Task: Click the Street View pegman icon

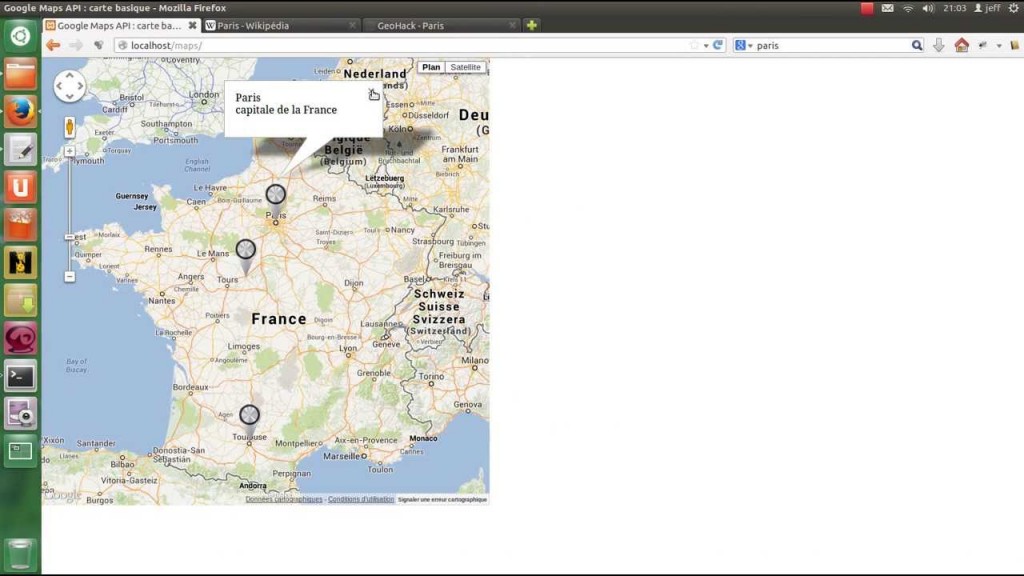Action: pos(69,127)
